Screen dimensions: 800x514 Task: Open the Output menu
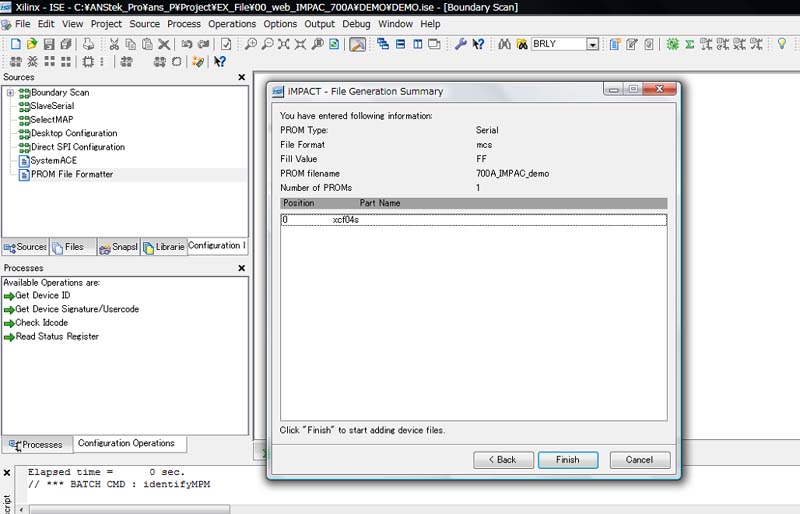[x=319, y=24]
